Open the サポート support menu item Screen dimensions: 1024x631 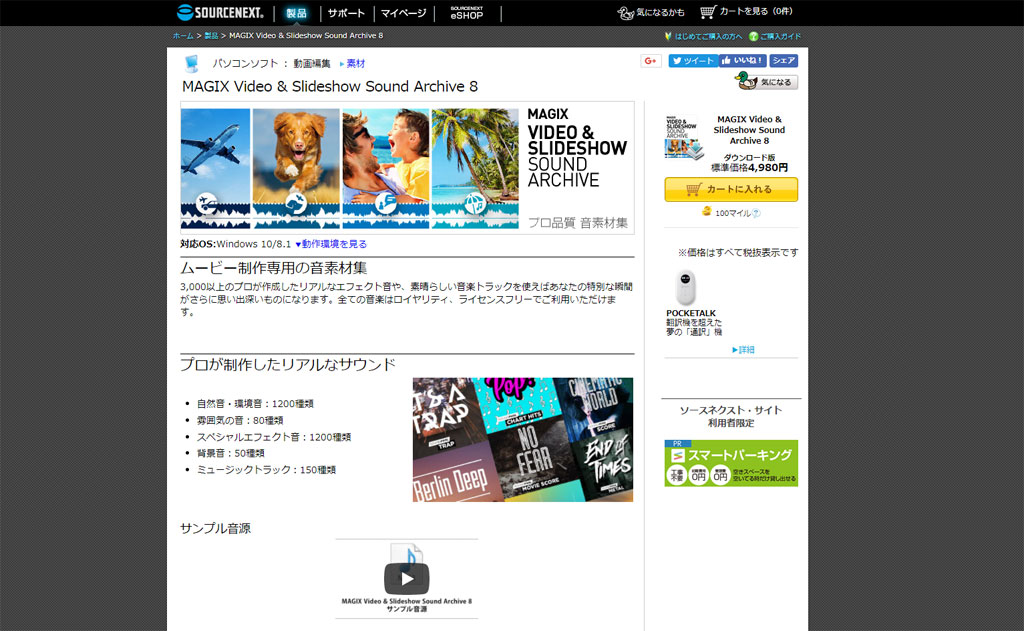(346, 13)
